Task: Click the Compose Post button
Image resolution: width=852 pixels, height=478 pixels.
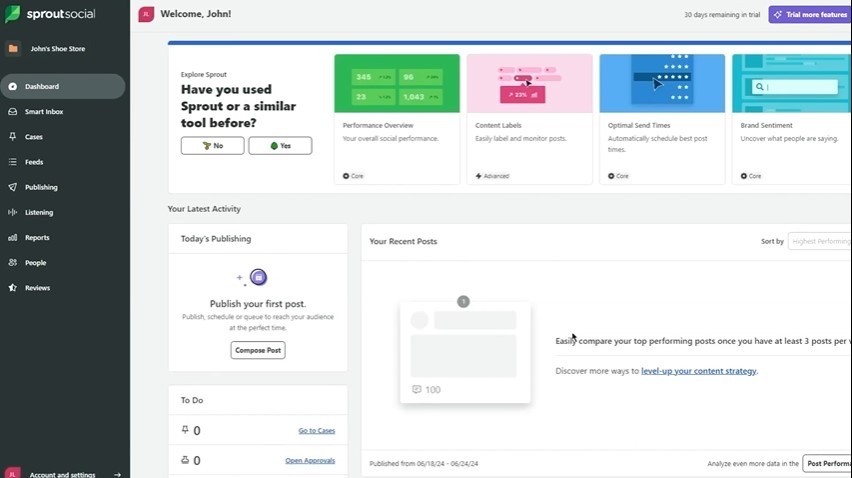Action: 258,350
